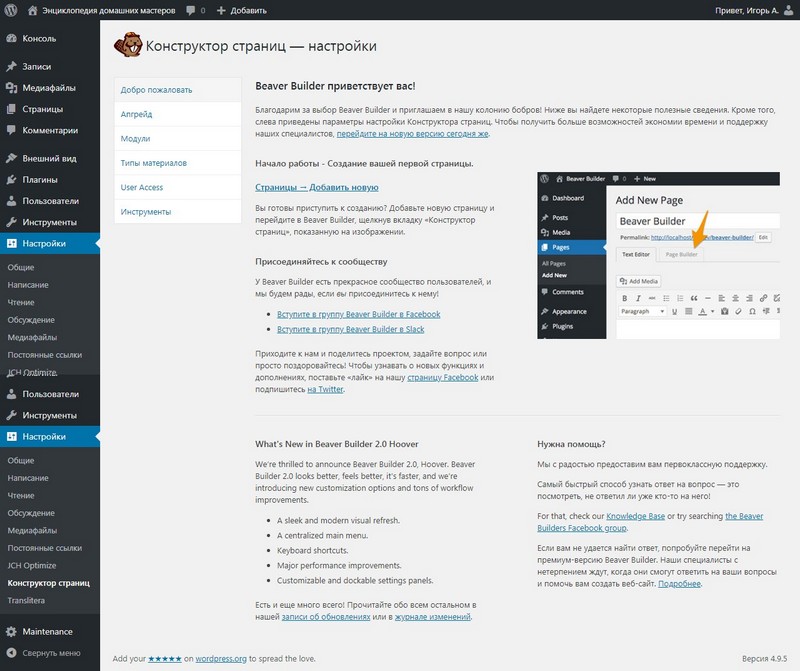Collapse the sidebar with Свернуть меню arrow
This screenshot has height=671, width=800.
11,653
